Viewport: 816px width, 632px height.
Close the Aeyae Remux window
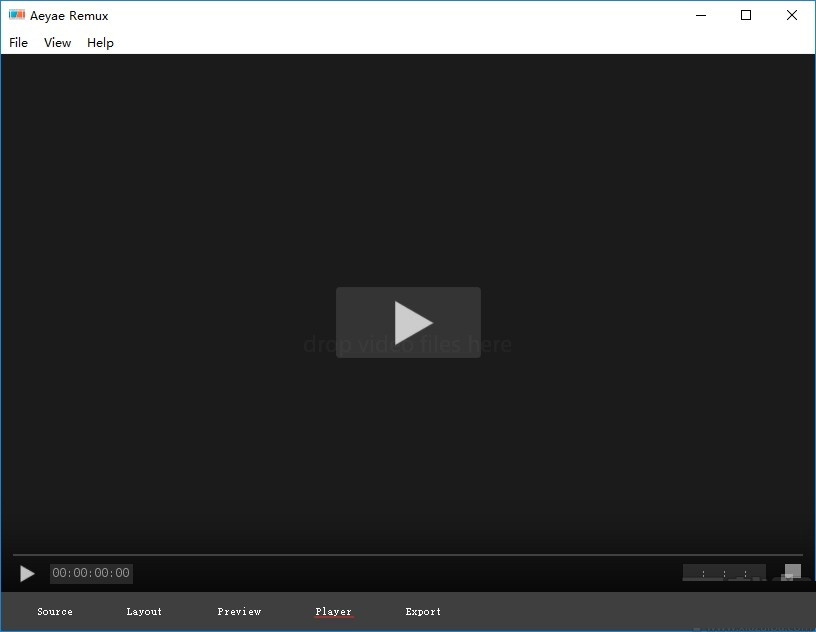pyautogui.click(x=792, y=15)
